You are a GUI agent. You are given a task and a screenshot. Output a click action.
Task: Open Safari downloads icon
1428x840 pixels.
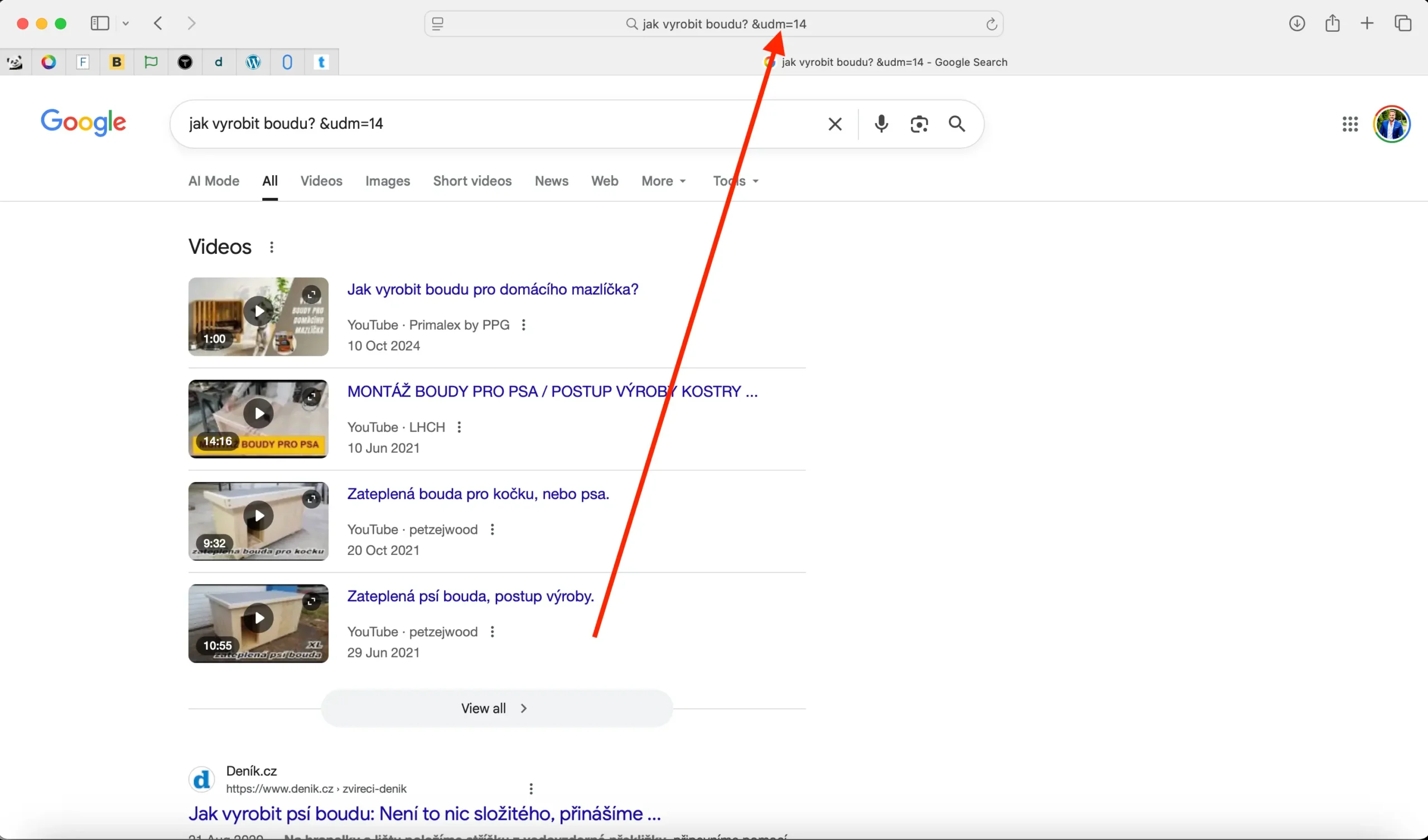point(1296,23)
